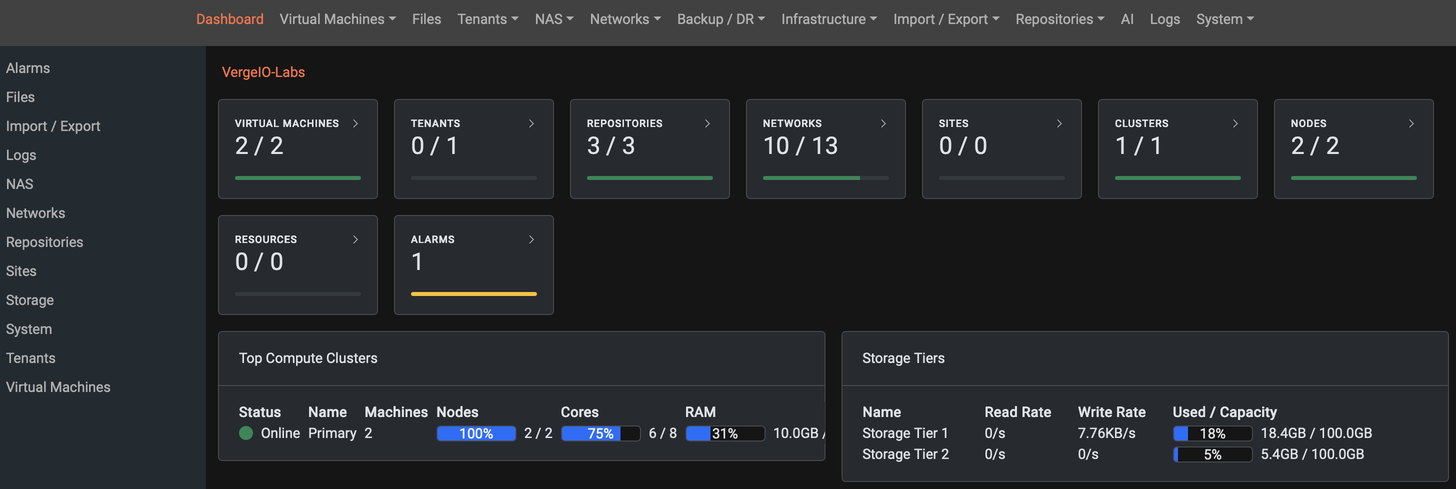Click the VergeIO-Labs breadcrumb link
Image resolution: width=1456 pixels, height=489 pixels.
pyautogui.click(x=263, y=72)
